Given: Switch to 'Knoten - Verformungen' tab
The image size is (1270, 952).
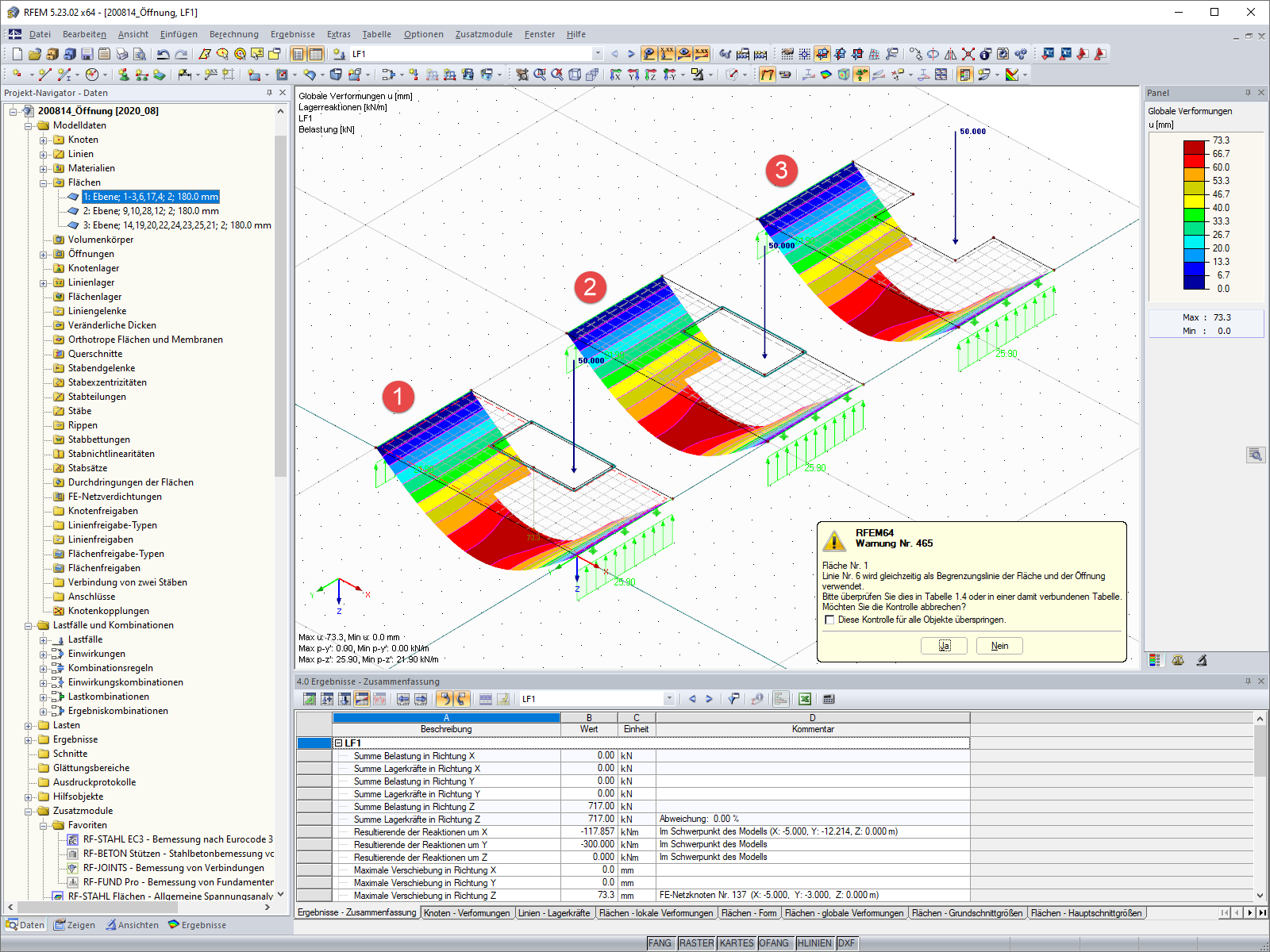Looking at the screenshot, I should (x=467, y=913).
